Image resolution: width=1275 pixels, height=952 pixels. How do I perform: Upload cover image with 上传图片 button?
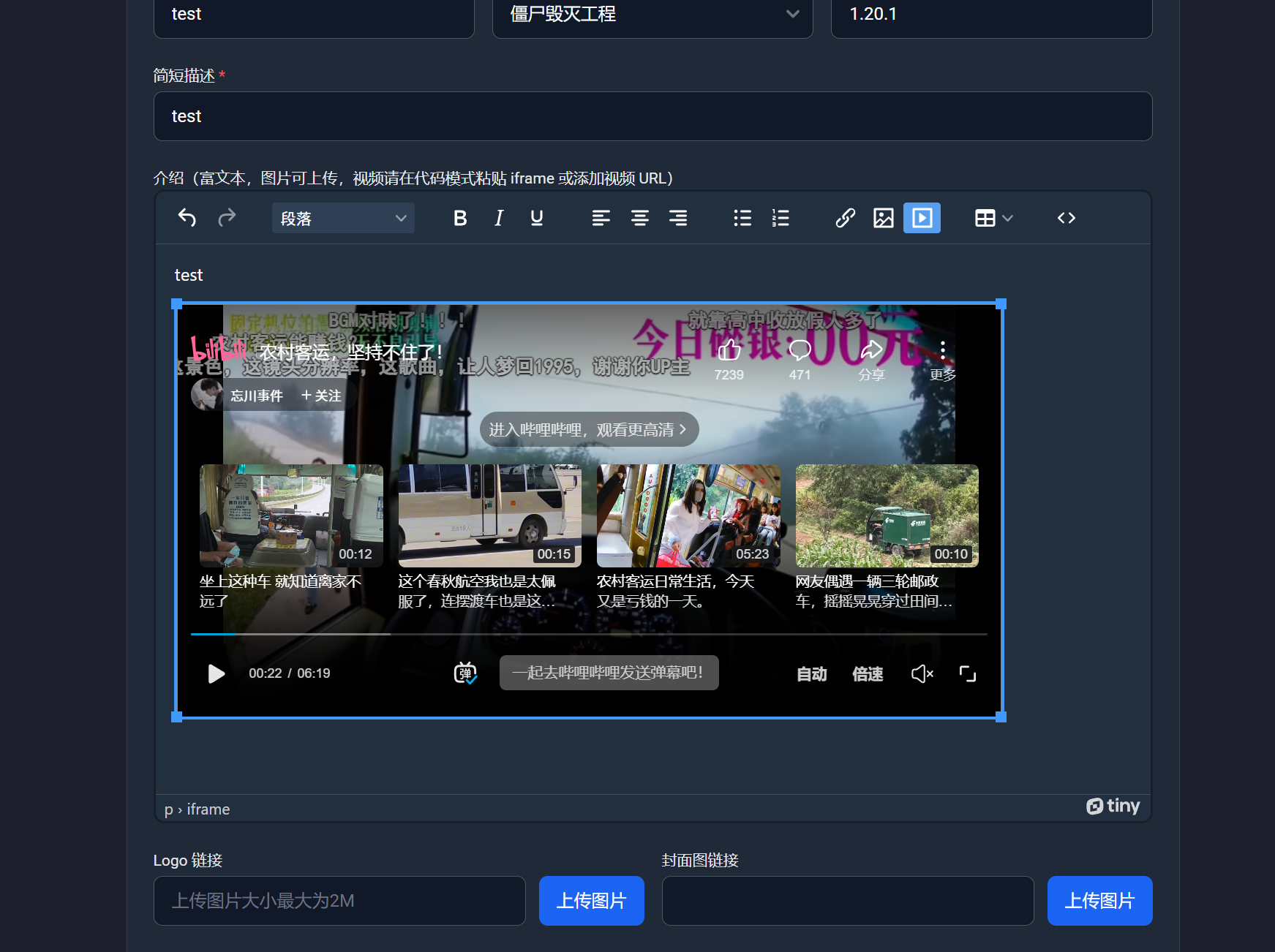pos(1100,901)
